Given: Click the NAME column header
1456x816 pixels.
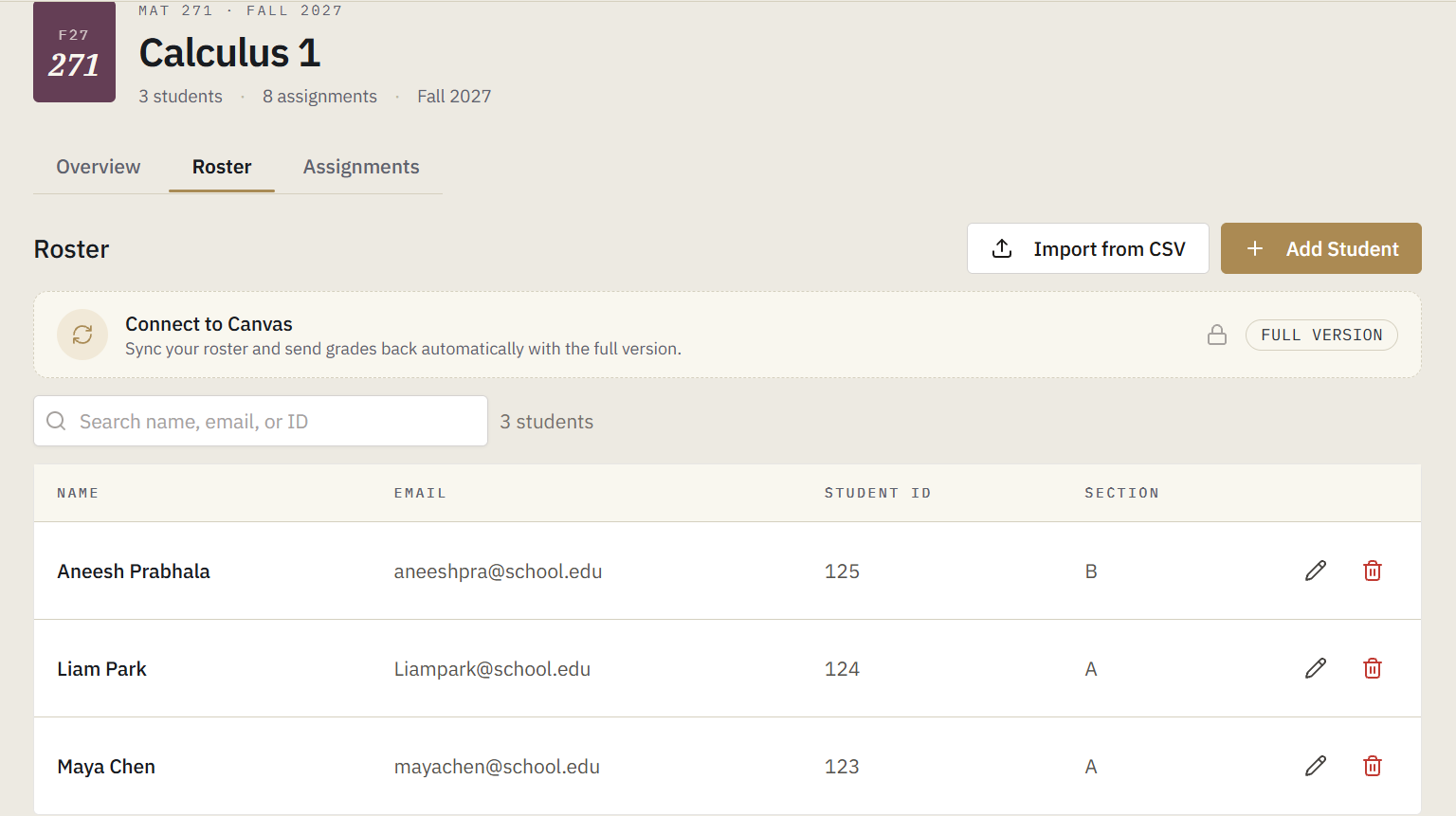Looking at the screenshot, I should pyautogui.click(x=78, y=493).
